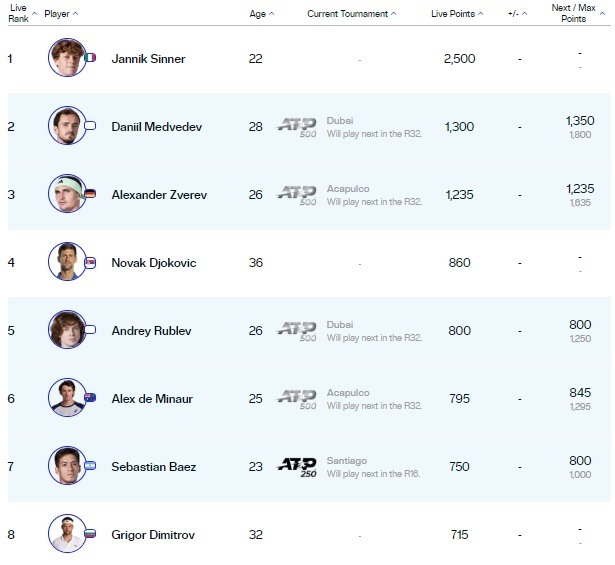Click the ATP 500 logo in de Minaur's row
Screen dimensions: 615x565
pos(296,398)
